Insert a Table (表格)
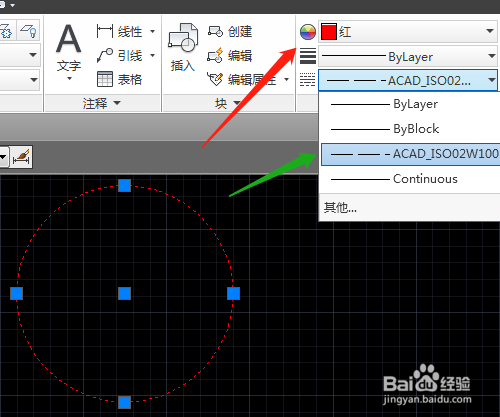 click(x=119, y=79)
